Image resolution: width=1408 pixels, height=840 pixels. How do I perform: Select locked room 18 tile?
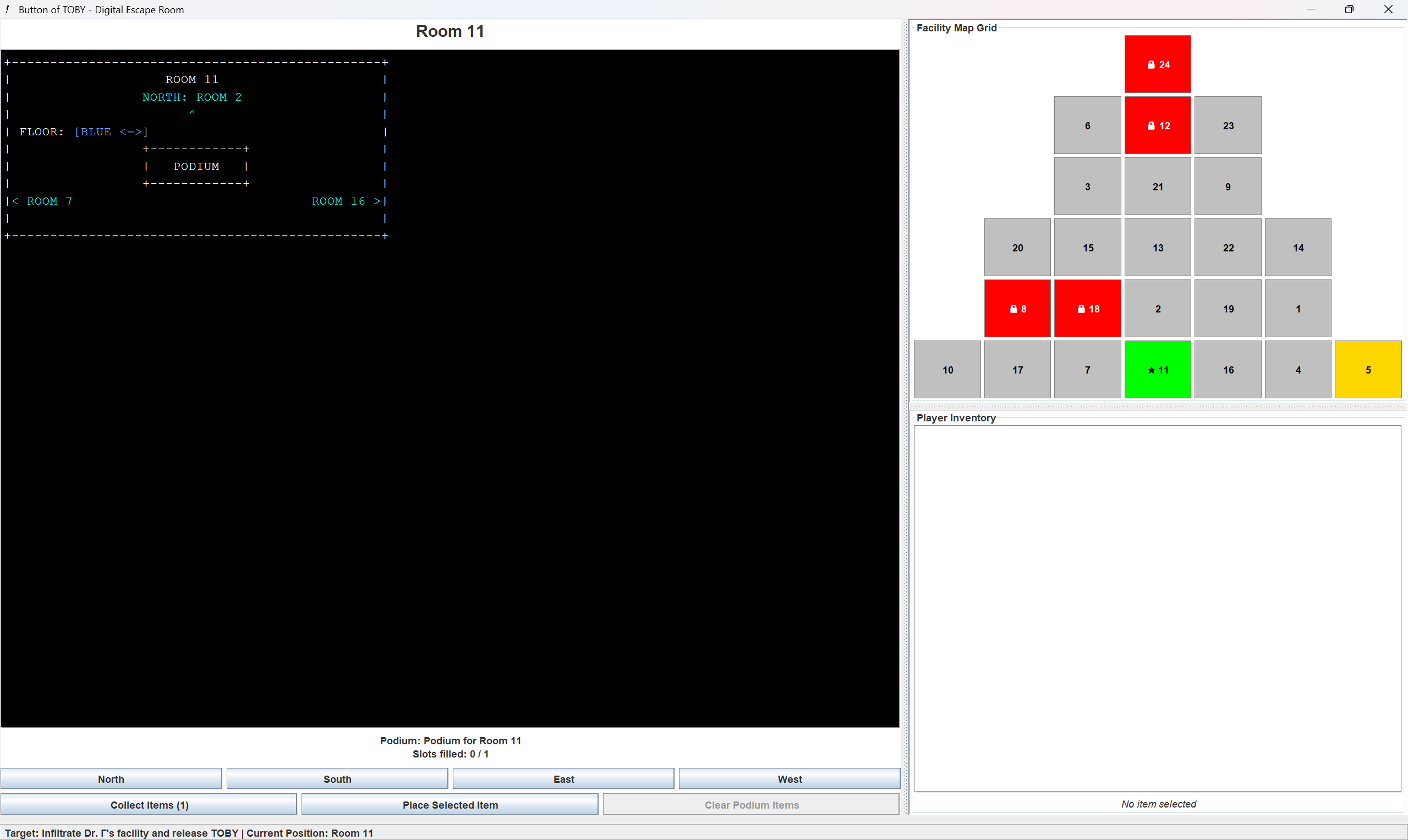(x=1087, y=309)
